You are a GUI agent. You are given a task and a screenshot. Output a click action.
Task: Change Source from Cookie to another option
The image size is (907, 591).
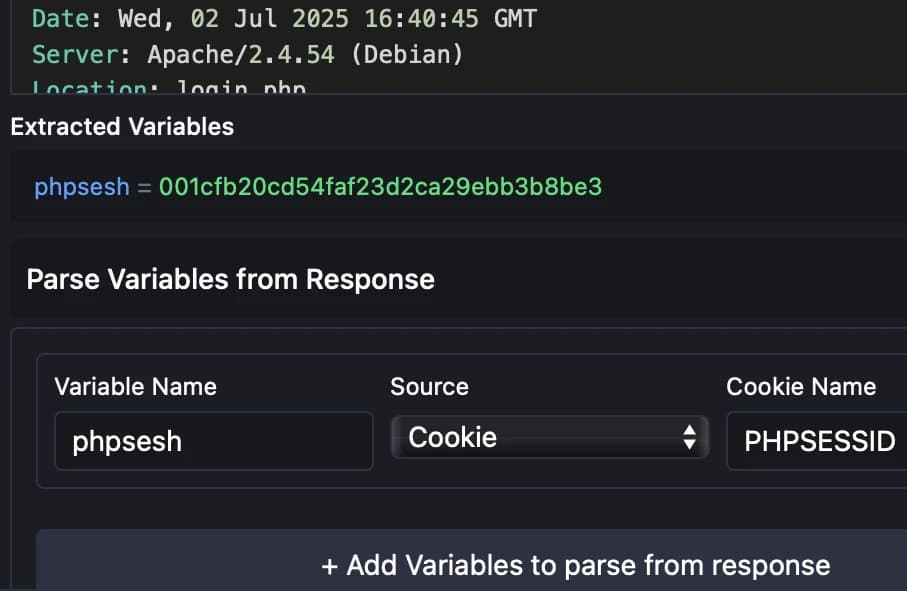pos(548,437)
